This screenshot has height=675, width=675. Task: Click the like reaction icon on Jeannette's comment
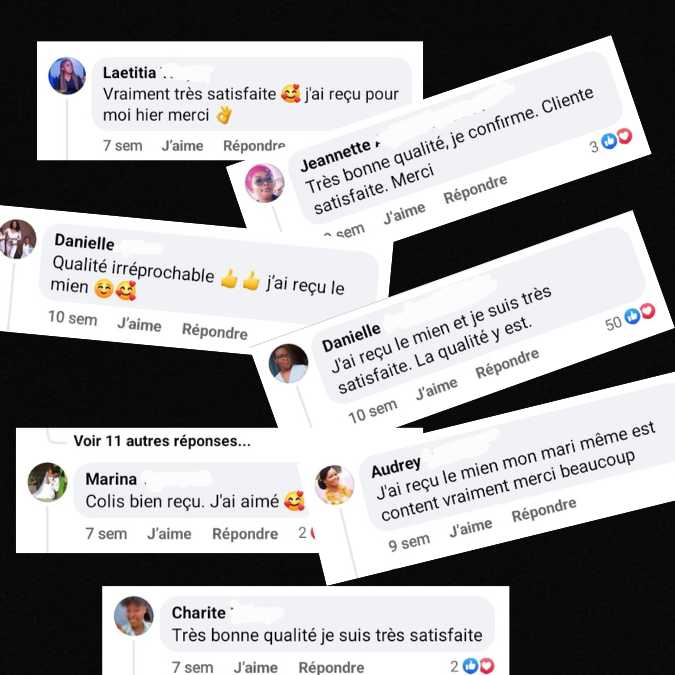tap(609, 141)
